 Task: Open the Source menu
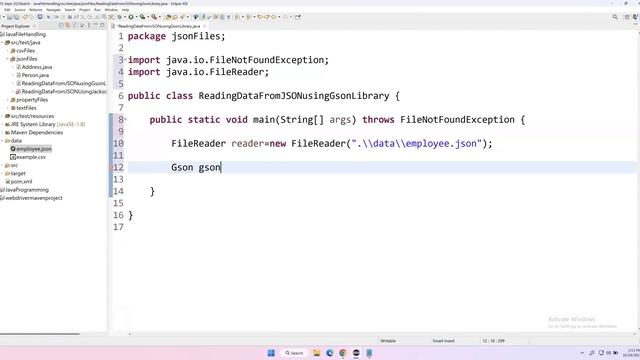(x=20, y=10)
